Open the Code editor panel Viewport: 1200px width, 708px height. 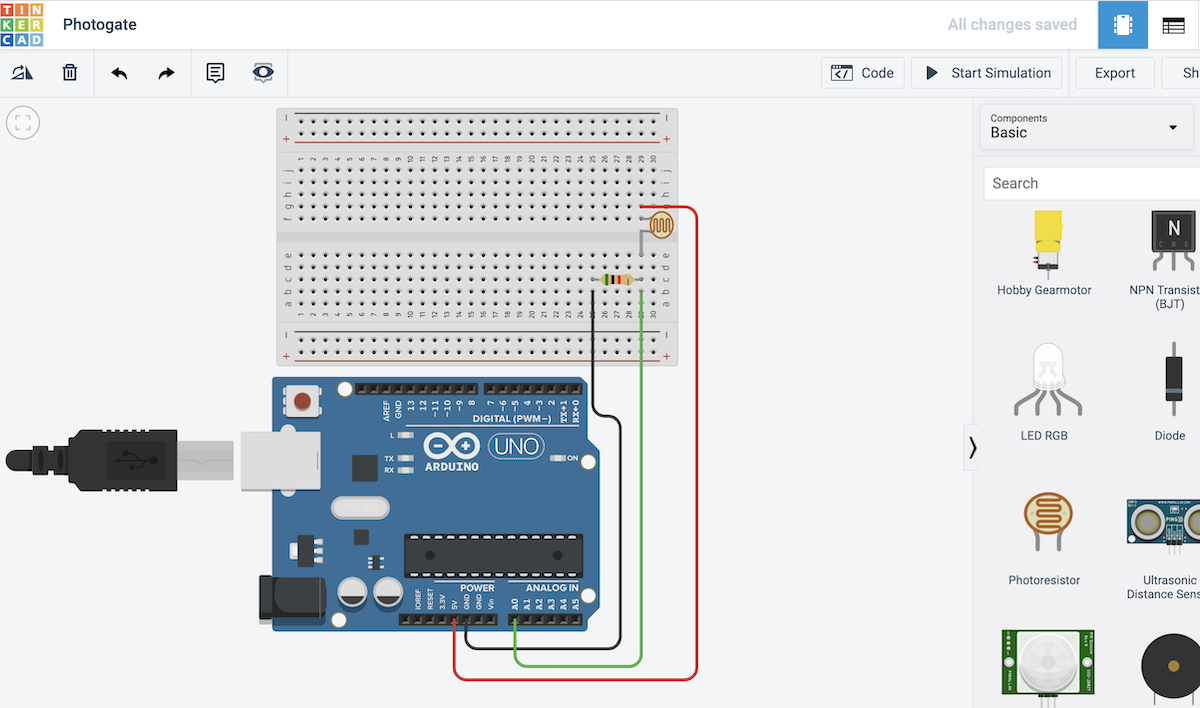862,72
